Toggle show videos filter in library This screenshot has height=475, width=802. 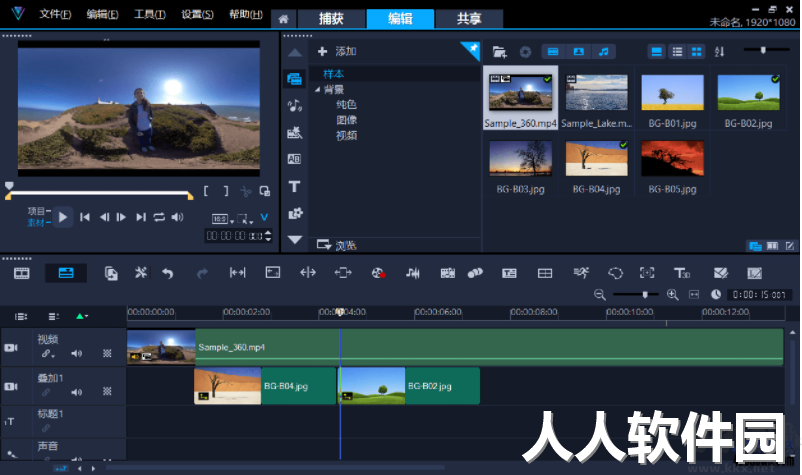[552, 52]
